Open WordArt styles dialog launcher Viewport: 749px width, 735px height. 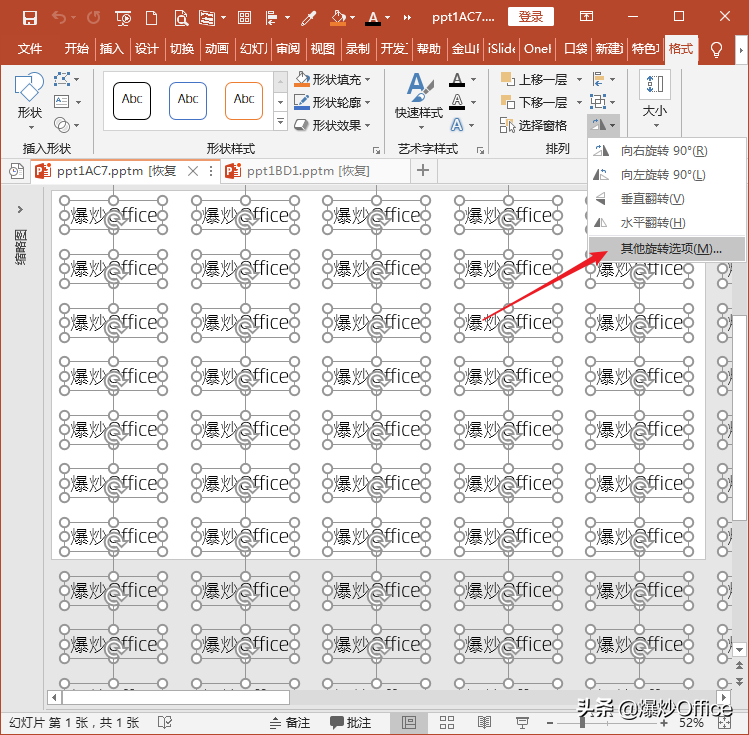[481, 150]
